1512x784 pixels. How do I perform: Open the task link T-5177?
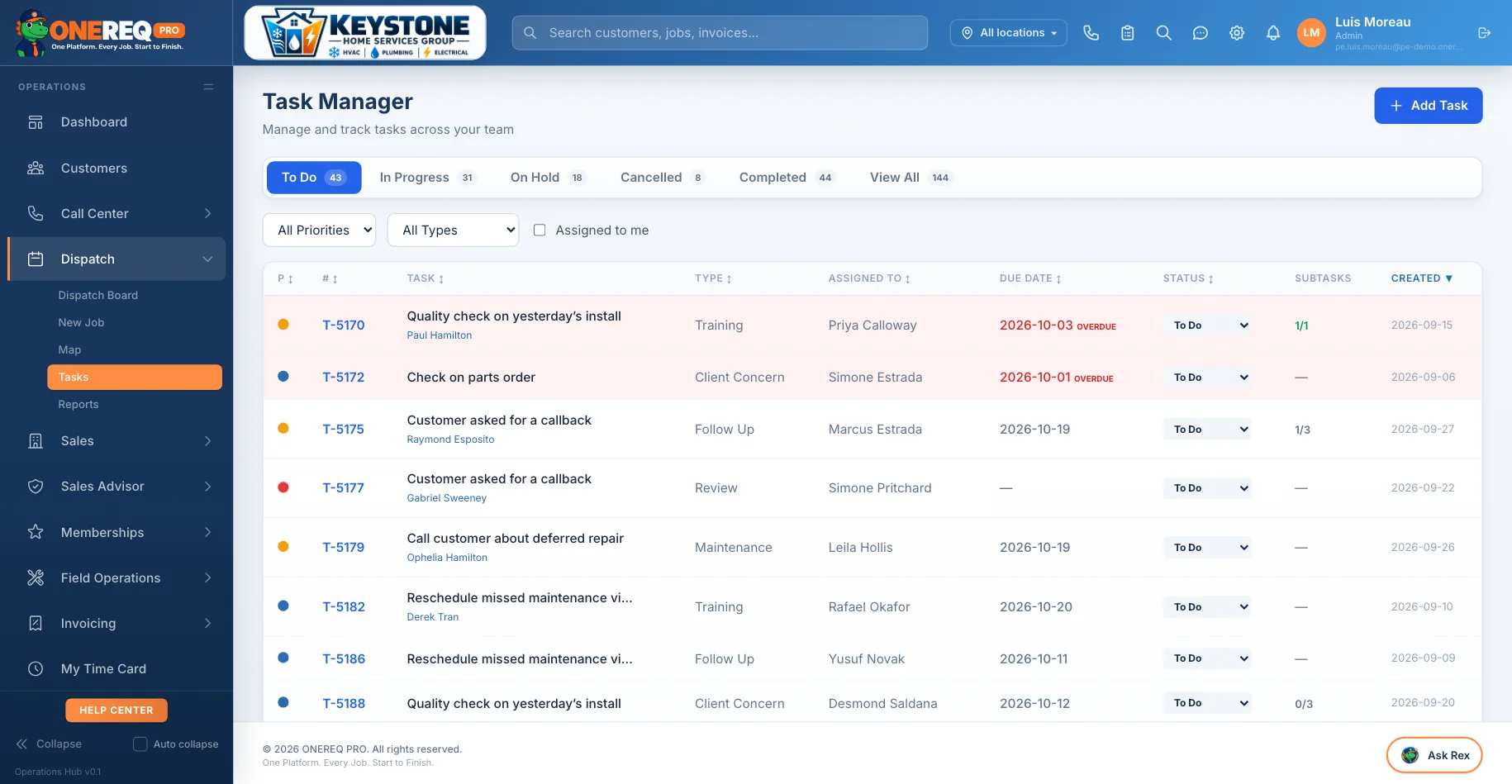coord(343,488)
